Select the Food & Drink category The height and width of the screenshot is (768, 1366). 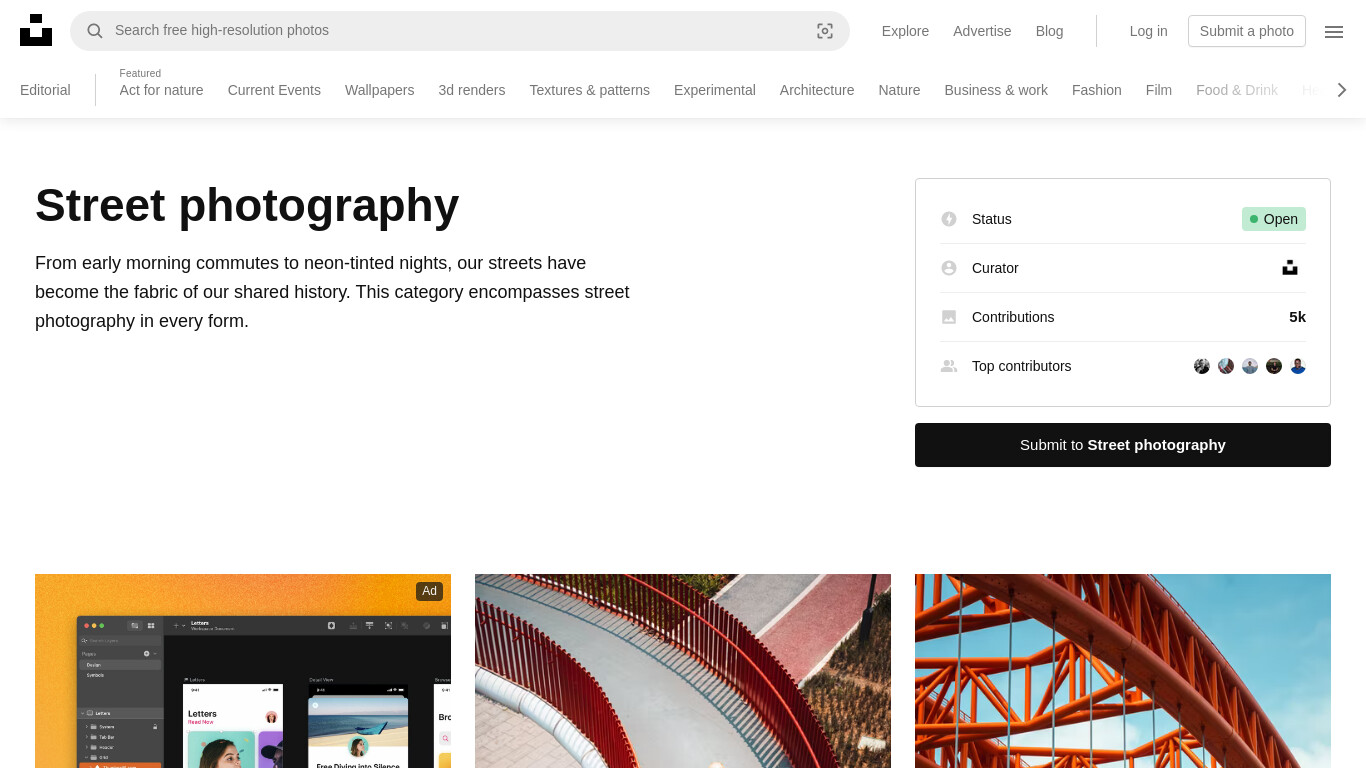coord(1237,90)
